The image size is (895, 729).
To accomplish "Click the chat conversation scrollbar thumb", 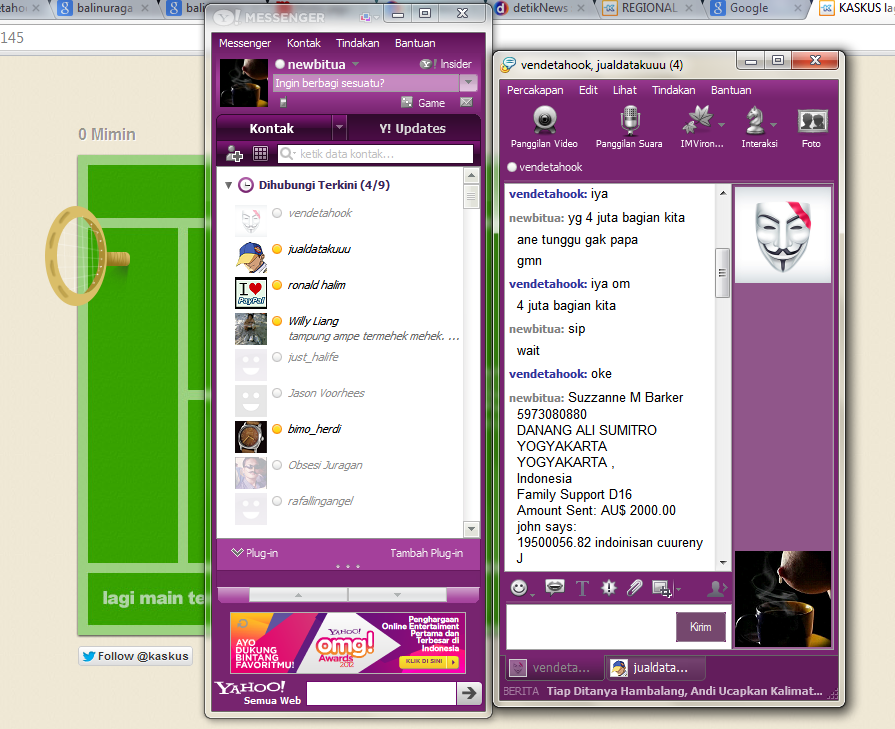I will tap(722, 273).
